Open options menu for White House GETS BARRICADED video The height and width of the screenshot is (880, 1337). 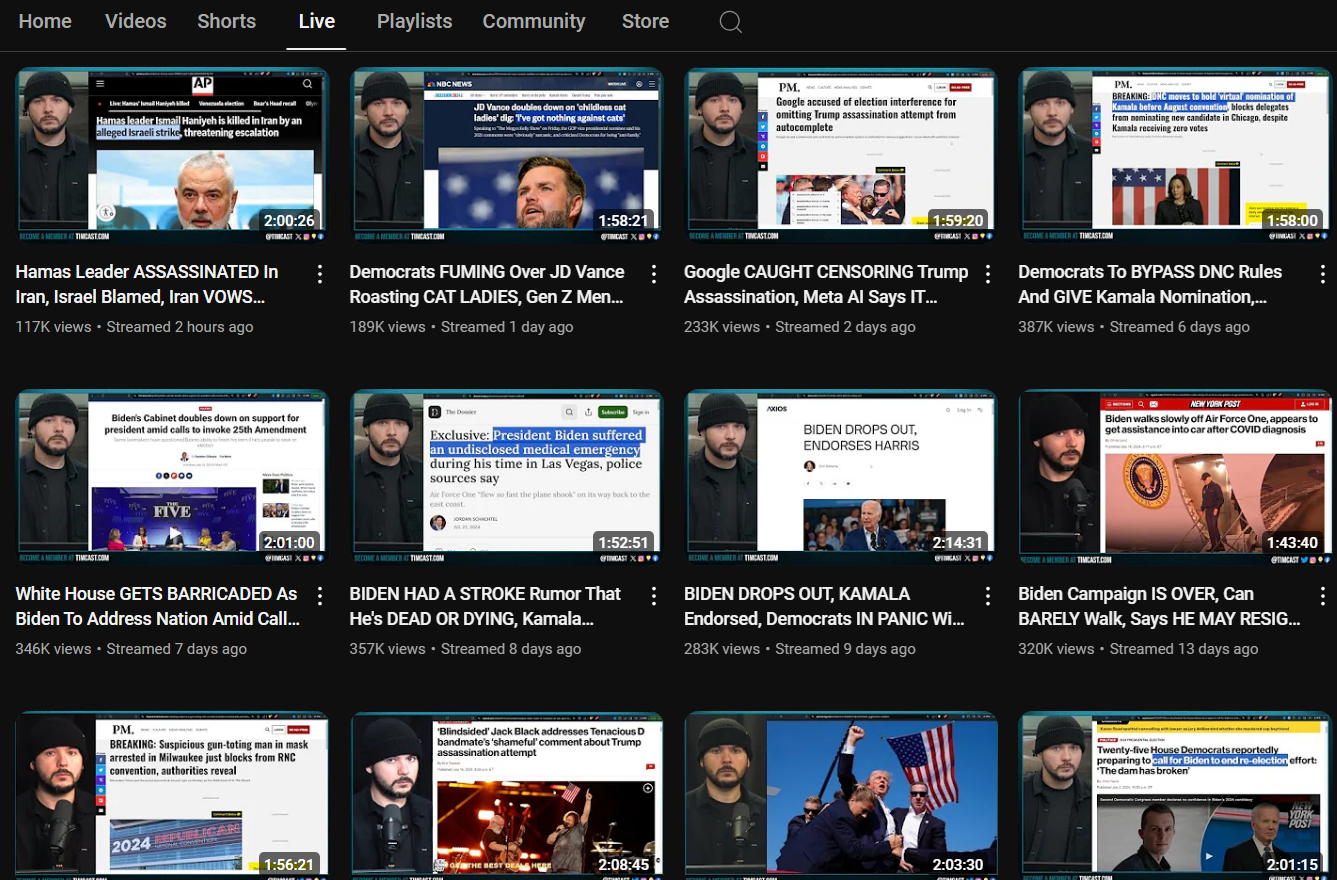(x=320, y=596)
